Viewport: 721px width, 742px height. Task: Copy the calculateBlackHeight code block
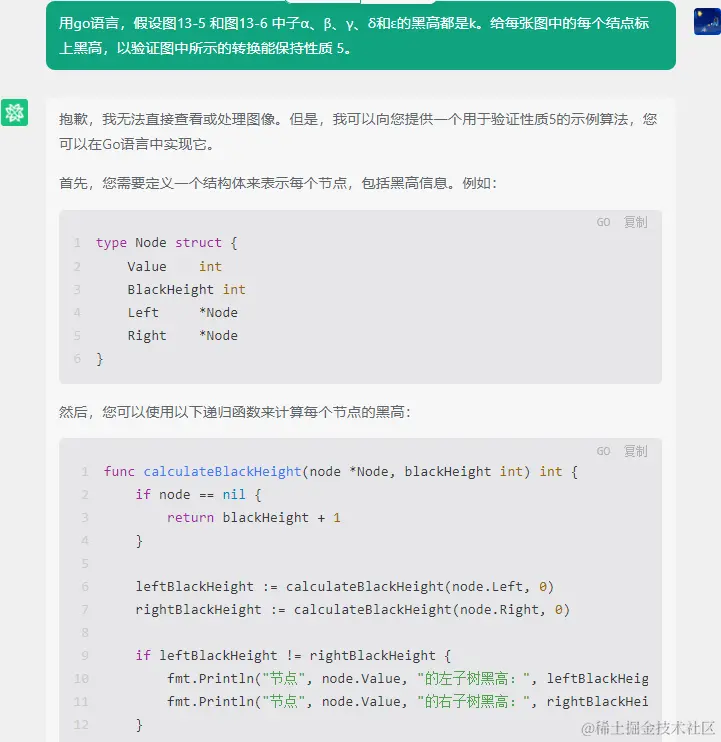pyautogui.click(x=635, y=451)
